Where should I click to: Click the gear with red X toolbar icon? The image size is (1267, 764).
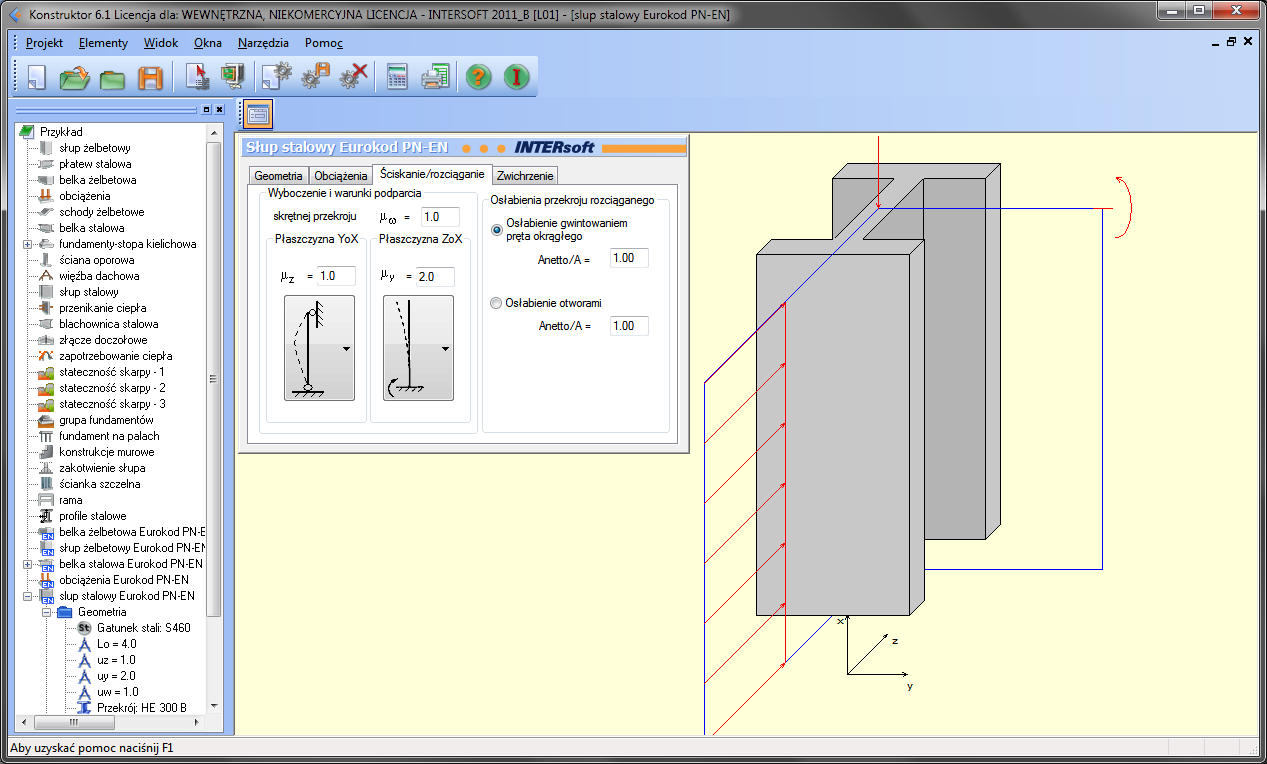coord(353,77)
